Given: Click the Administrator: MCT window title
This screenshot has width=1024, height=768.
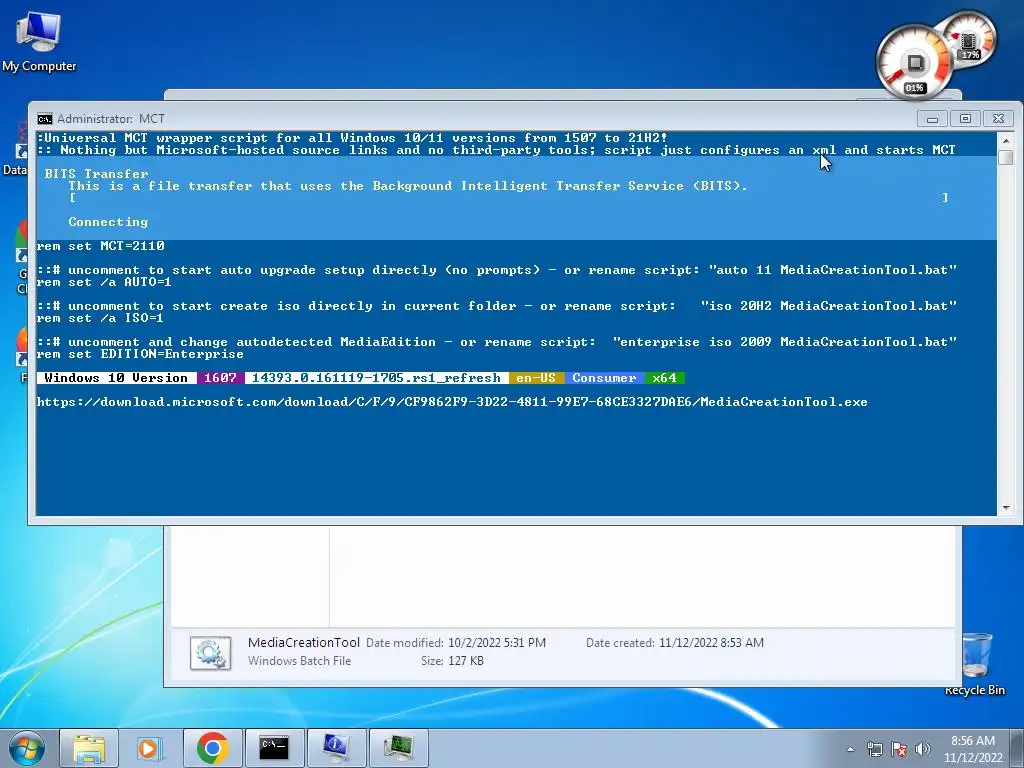Looking at the screenshot, I should [110, 119].
